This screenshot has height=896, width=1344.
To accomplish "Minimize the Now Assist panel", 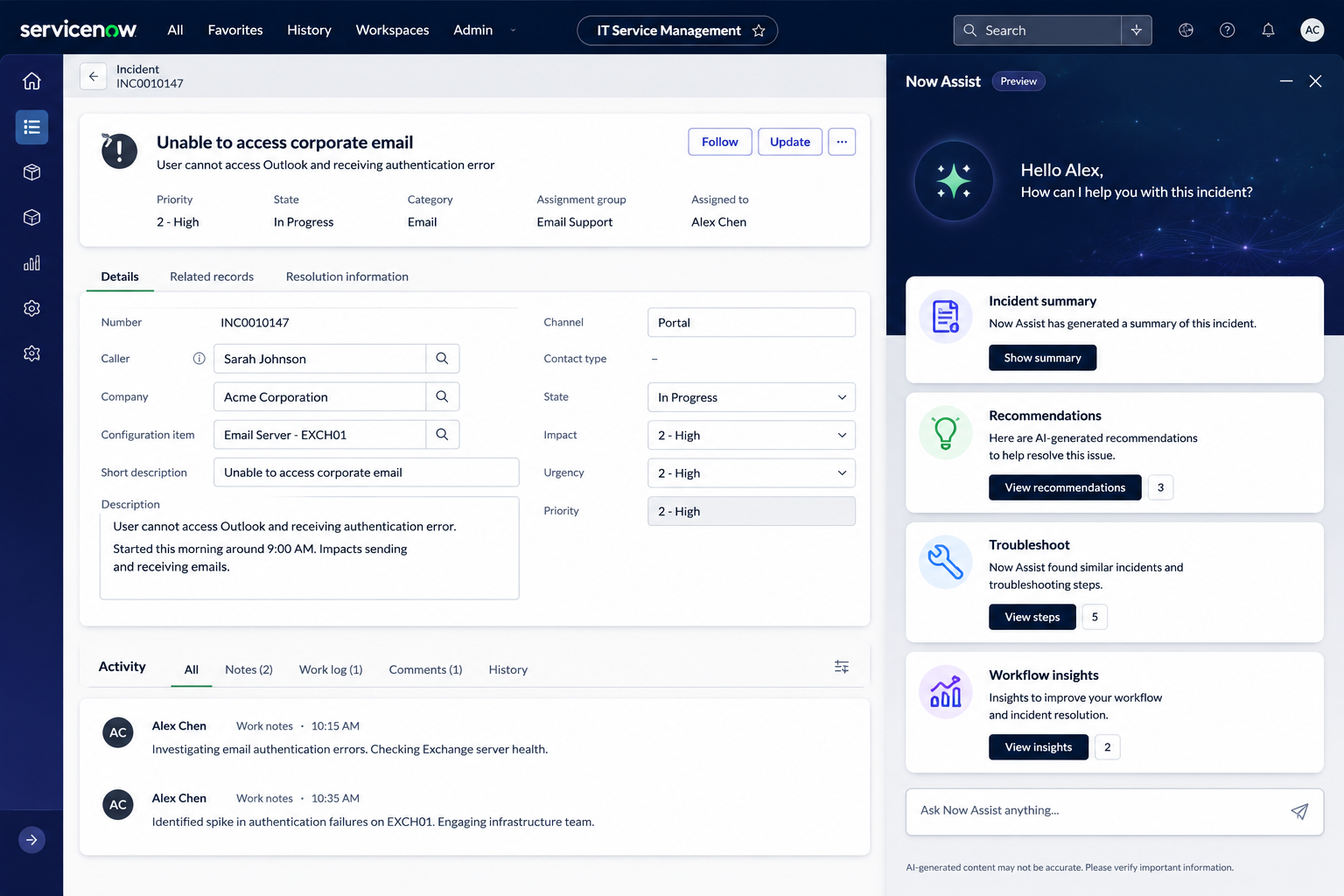I will (x=1286, y=81).
